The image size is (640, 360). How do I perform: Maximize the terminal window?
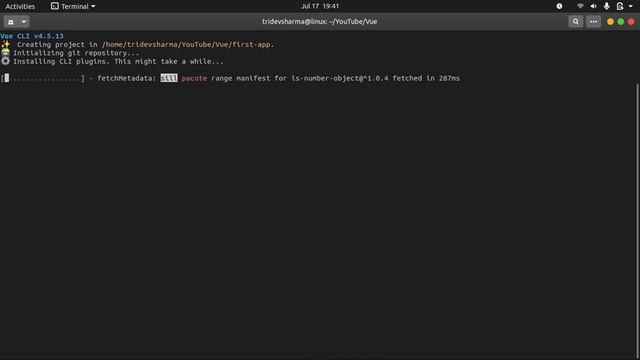[x=620, y=22]
